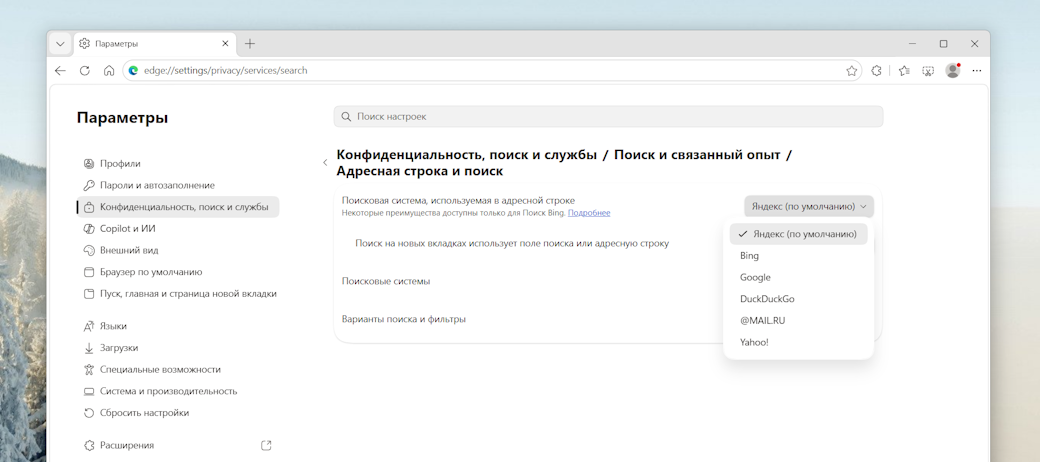The image size is (1040, 462).
Task: Close the Параметры tab
Action: coord(225,44)
